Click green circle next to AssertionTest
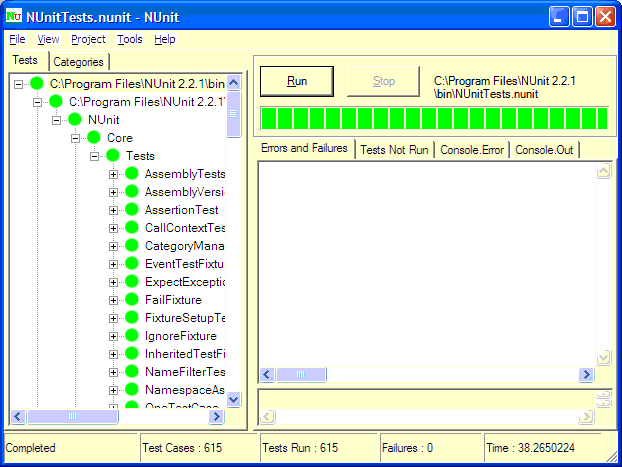Viewport: 622px width, 467px height. 132,209
